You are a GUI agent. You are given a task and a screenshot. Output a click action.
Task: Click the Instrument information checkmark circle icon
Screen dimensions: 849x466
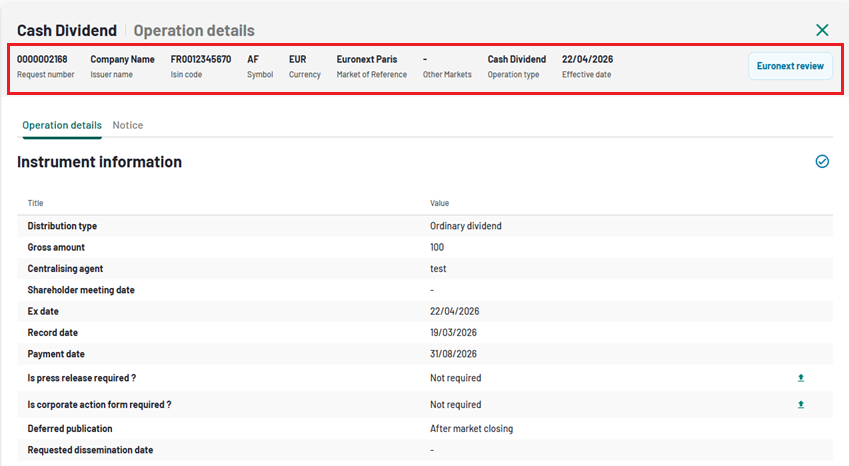click(x=822, y=161)
